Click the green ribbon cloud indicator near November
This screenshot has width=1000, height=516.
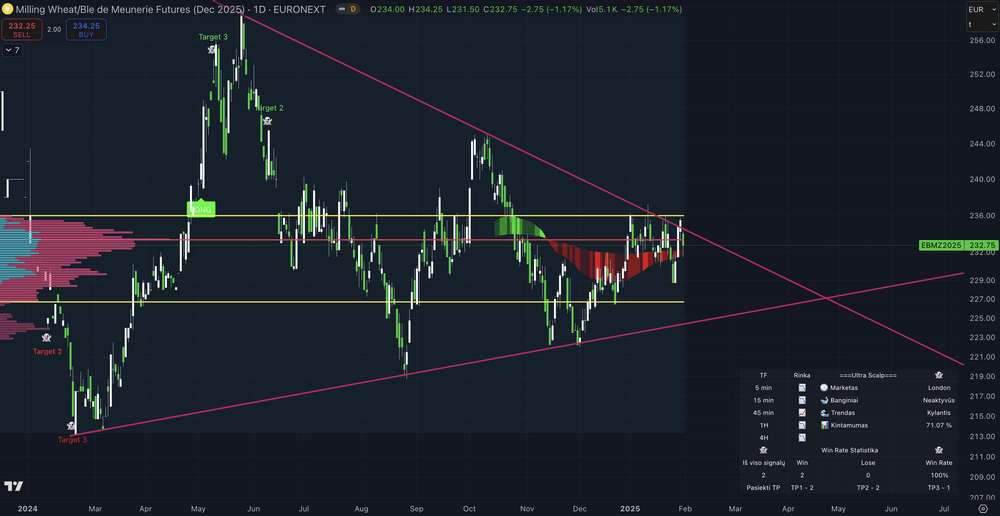[x=518, y=226]
